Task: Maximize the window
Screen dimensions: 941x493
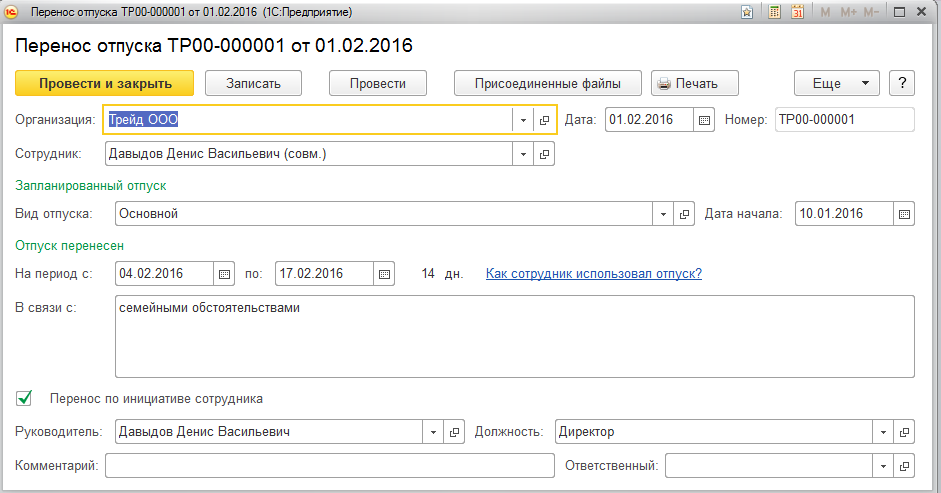Action: click(x=899, y=12)
